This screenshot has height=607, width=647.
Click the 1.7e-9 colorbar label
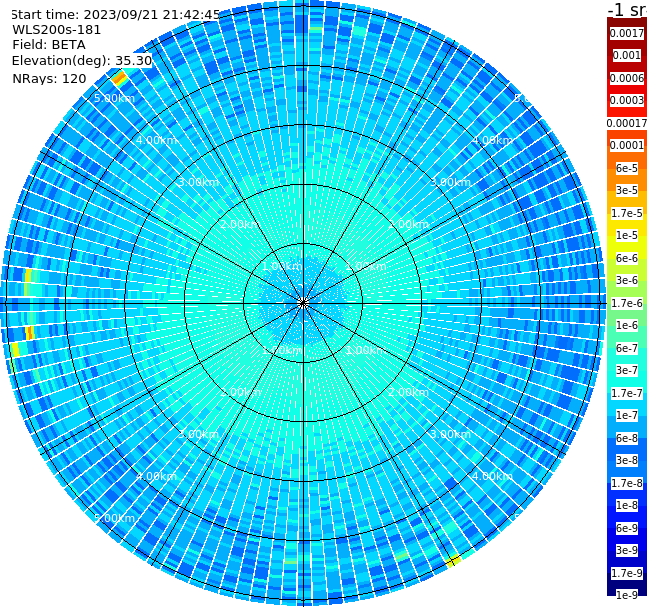point(627,573)
